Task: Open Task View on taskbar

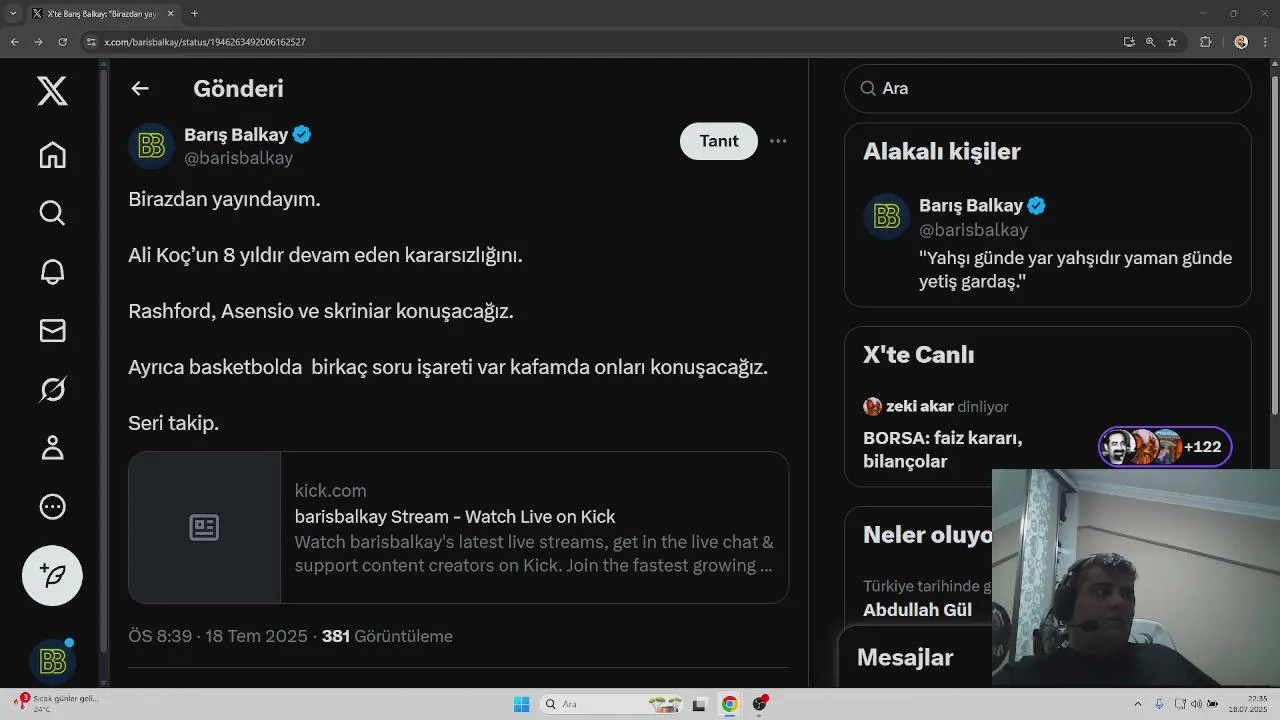Action: click(x=700, y=704)
